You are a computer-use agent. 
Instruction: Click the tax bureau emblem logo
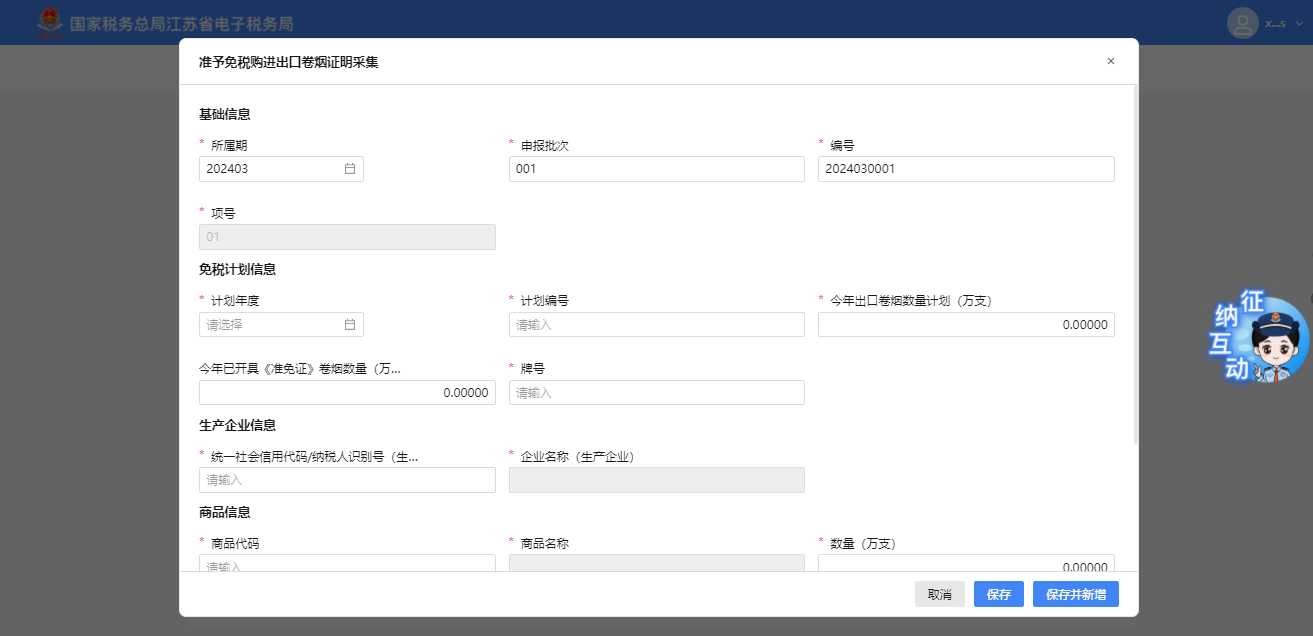click(47, 22)
